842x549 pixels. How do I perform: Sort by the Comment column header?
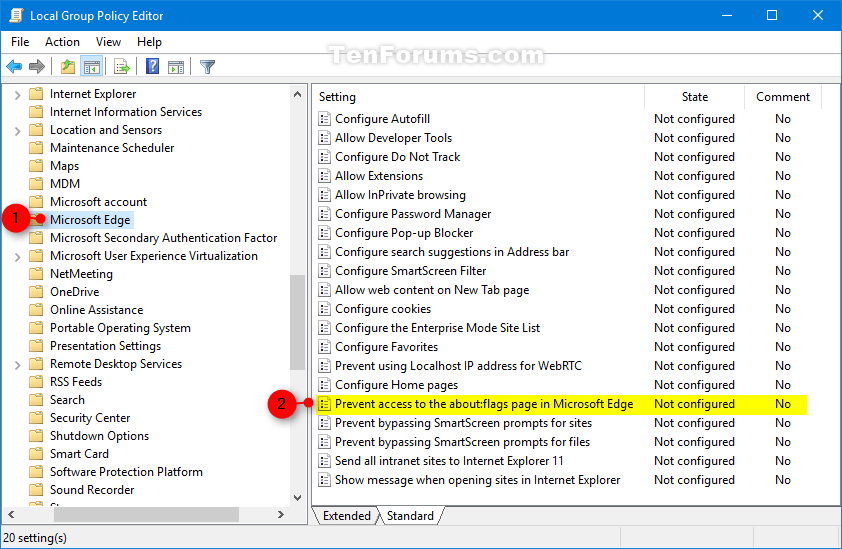(782, 97)
